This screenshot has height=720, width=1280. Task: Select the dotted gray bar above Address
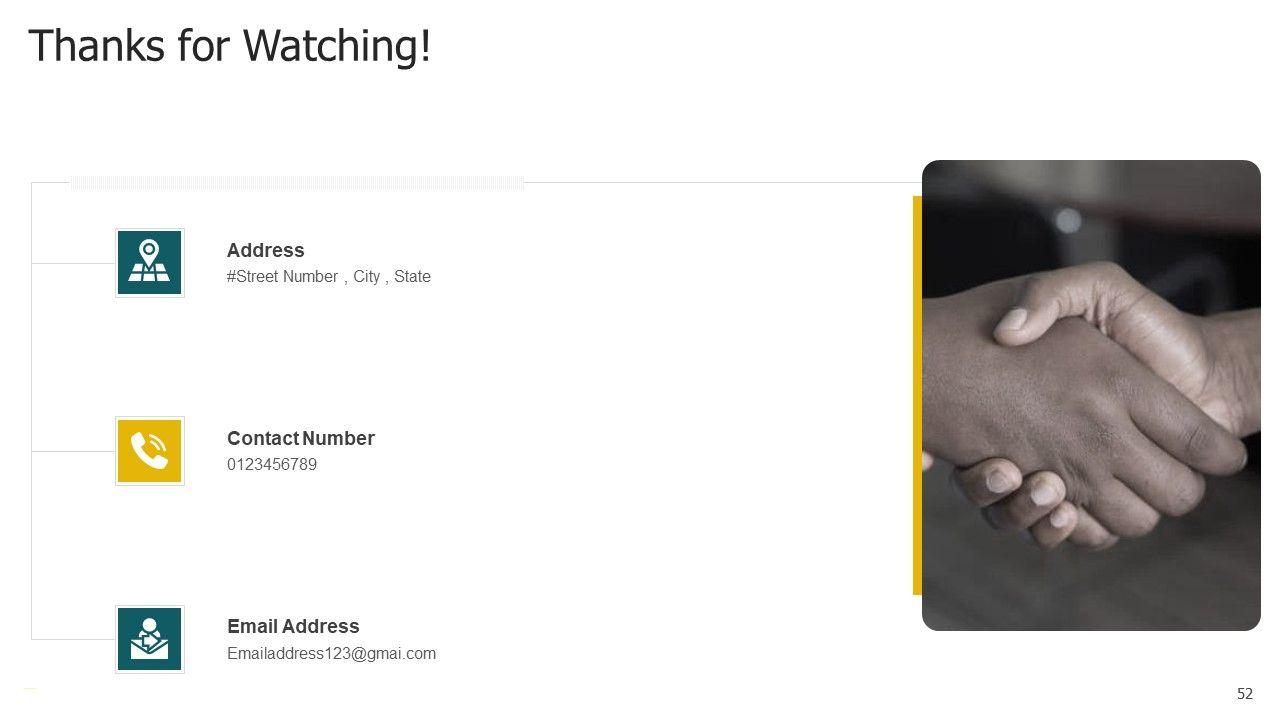click(x=296, y=183)
